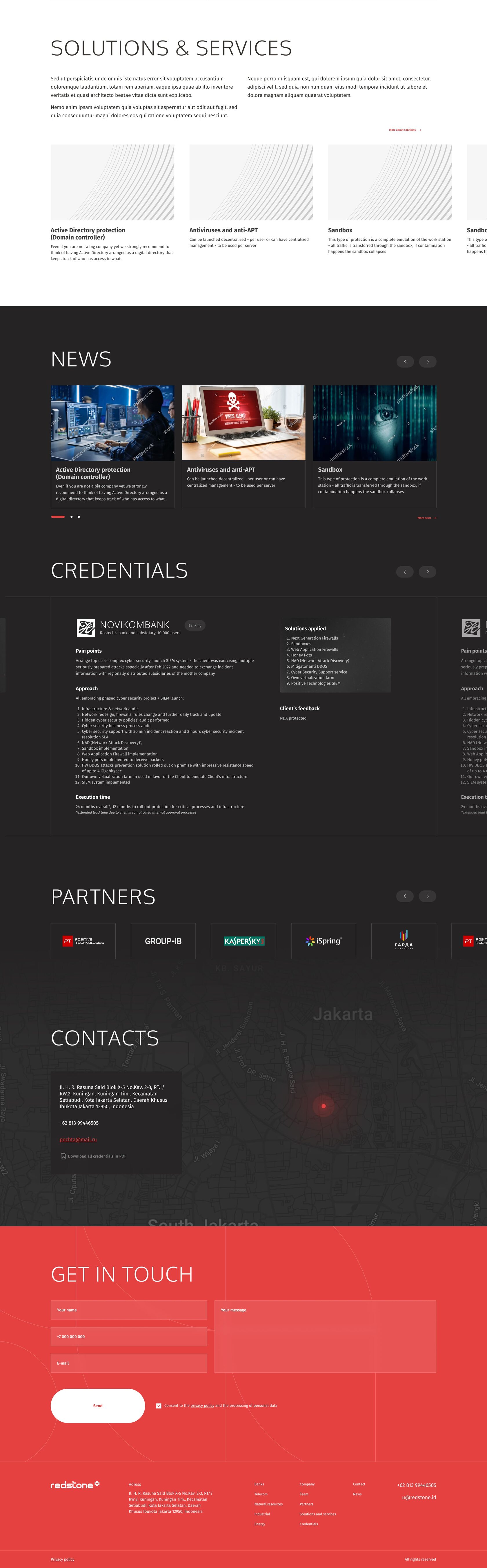The image size is (487, 1568).
Task: Open the Industrial footer link
Action: pyautogui.click(x=262, y=1514)
